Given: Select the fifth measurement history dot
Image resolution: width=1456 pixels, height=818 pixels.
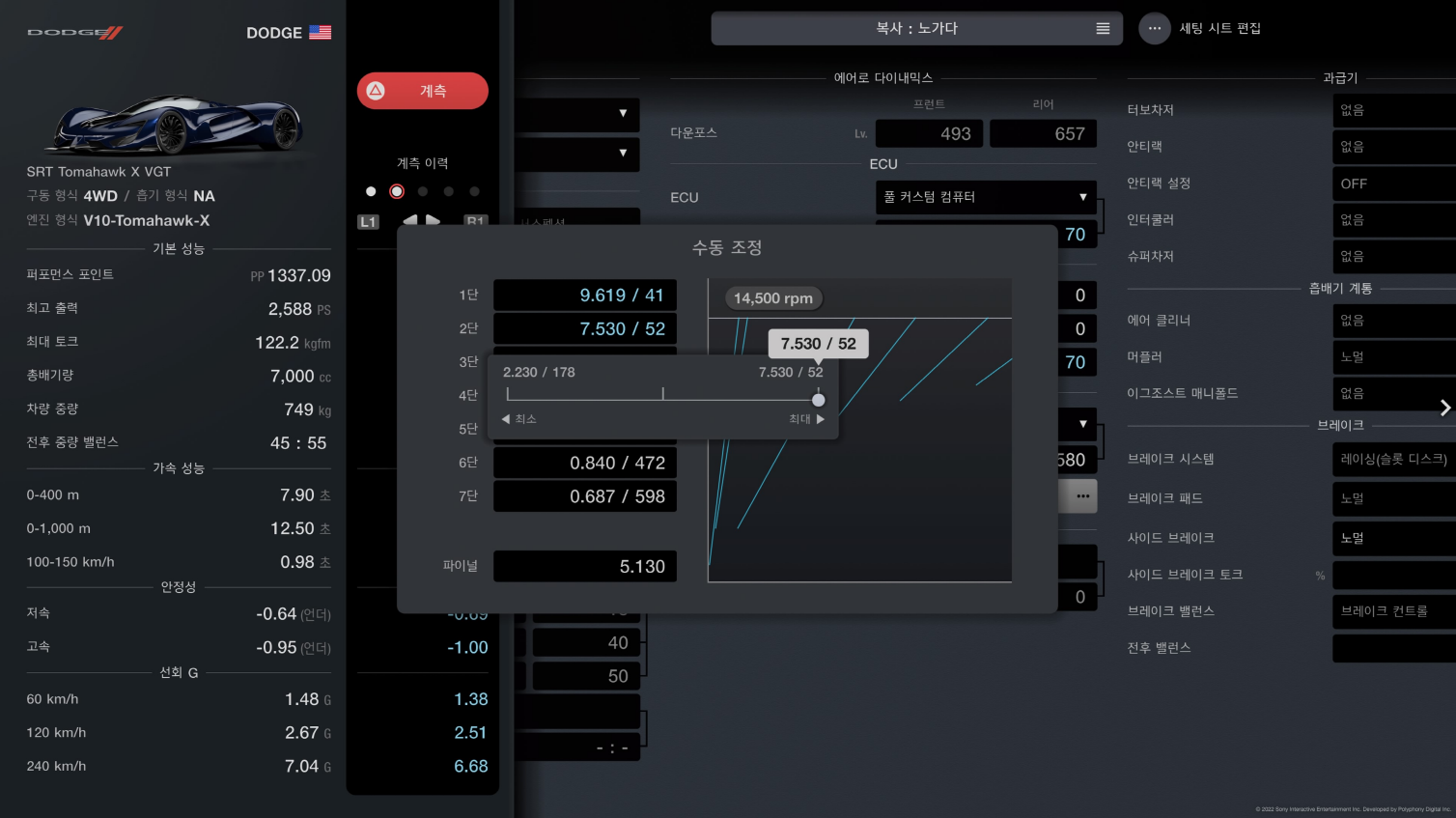Looking at the screenshot, I should pyautogui.click(x=474, y=191).
